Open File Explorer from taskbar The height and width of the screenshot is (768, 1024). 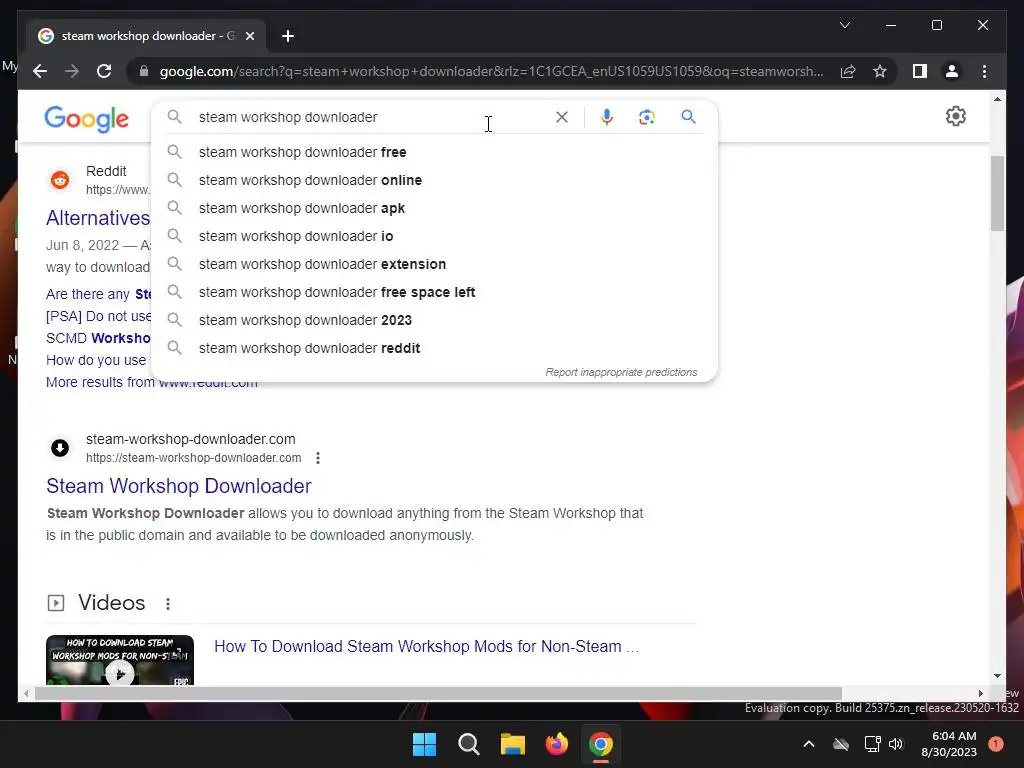[x=513, y=744]
